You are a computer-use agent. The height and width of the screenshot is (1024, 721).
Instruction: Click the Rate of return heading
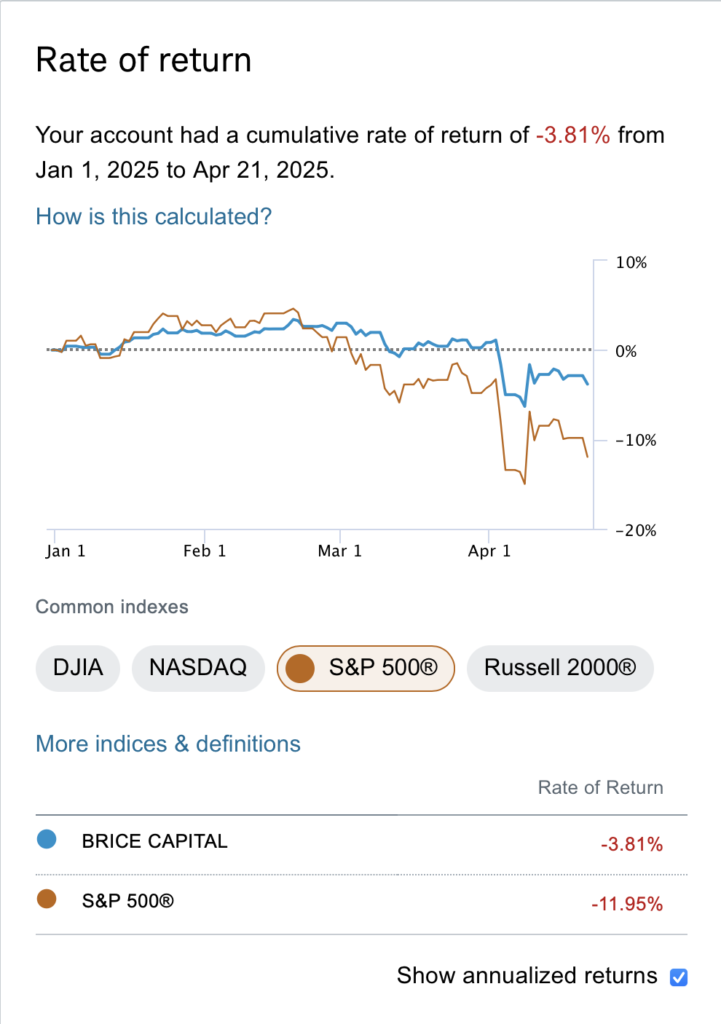pos(143,60)
